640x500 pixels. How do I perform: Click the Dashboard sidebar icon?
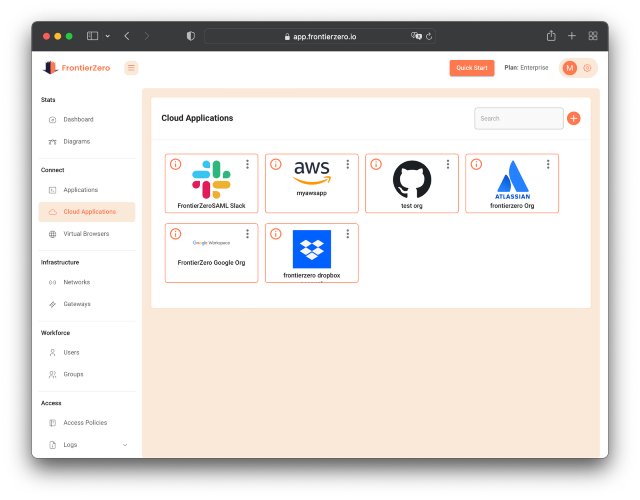(x=52, y=120)
